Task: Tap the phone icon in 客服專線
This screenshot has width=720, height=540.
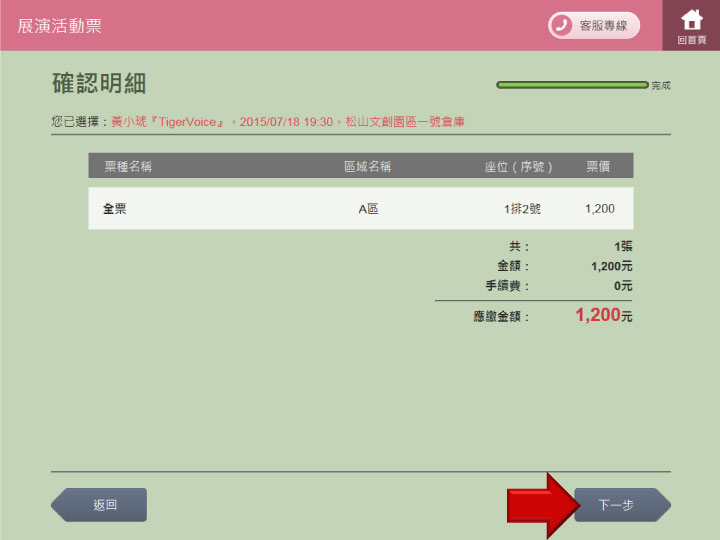Action: (x=562, y=25)
